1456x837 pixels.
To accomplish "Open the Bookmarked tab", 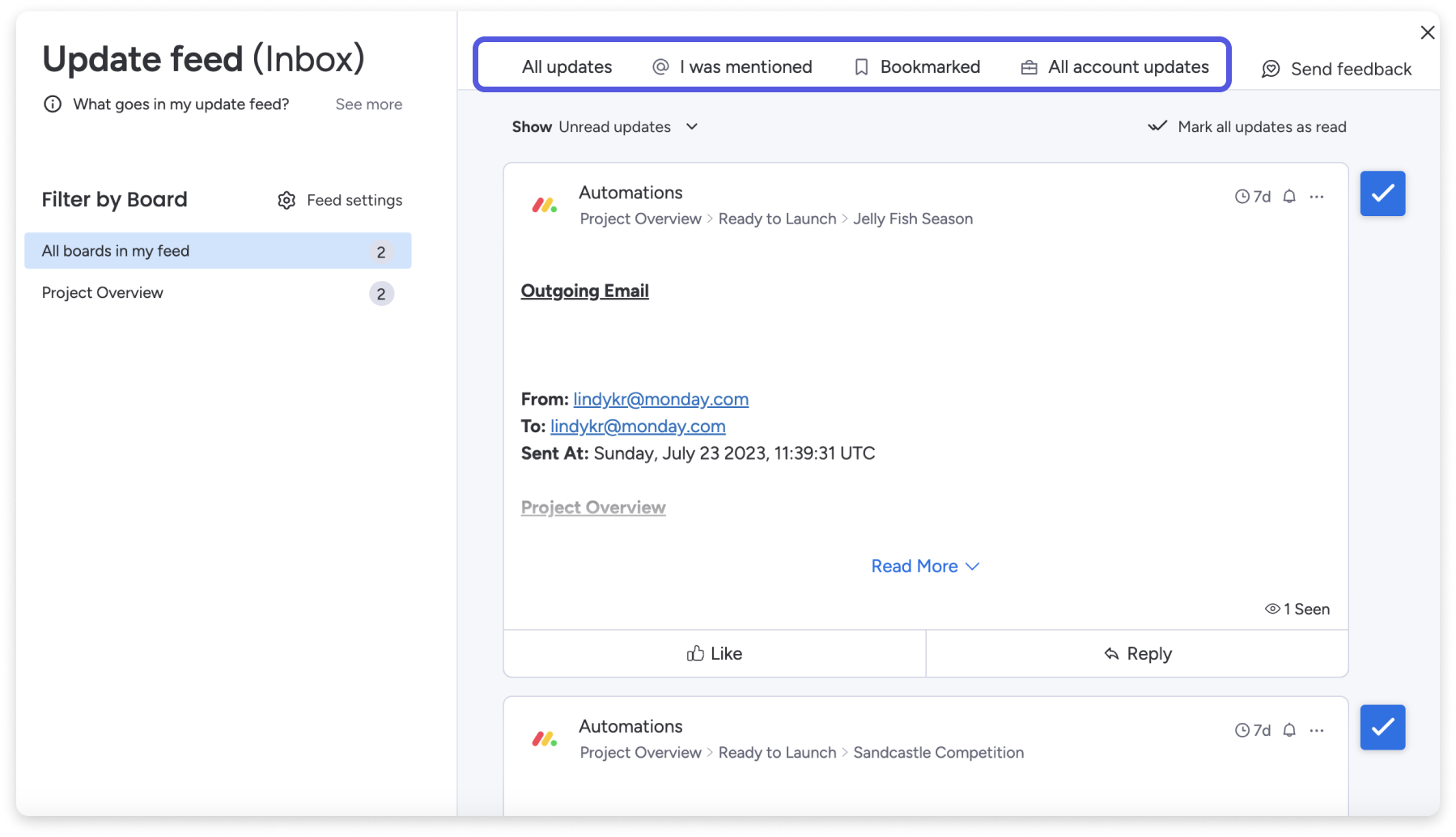I will (x=918, y=67).
